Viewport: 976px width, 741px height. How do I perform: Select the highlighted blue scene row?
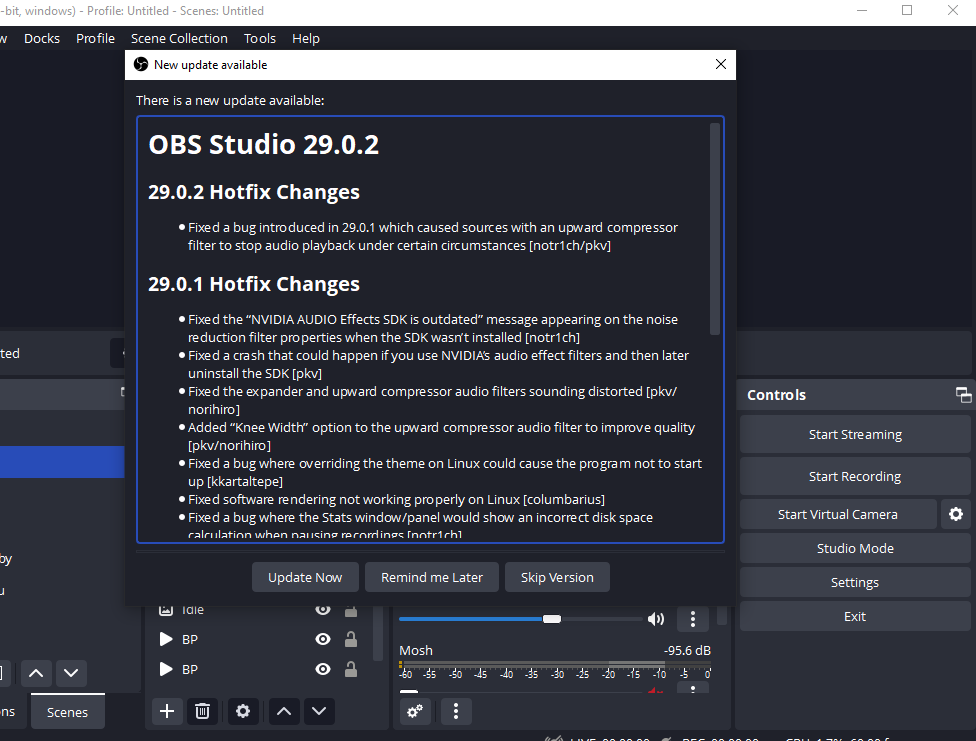tap(62, 462)
